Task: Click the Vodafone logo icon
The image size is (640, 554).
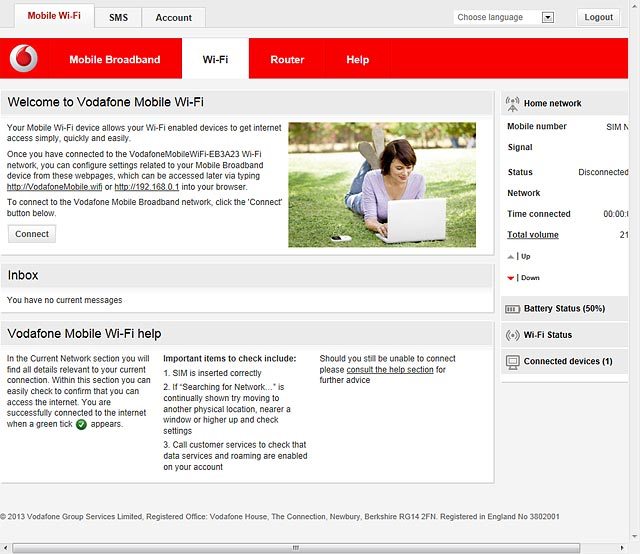Action: coord(24,58)
